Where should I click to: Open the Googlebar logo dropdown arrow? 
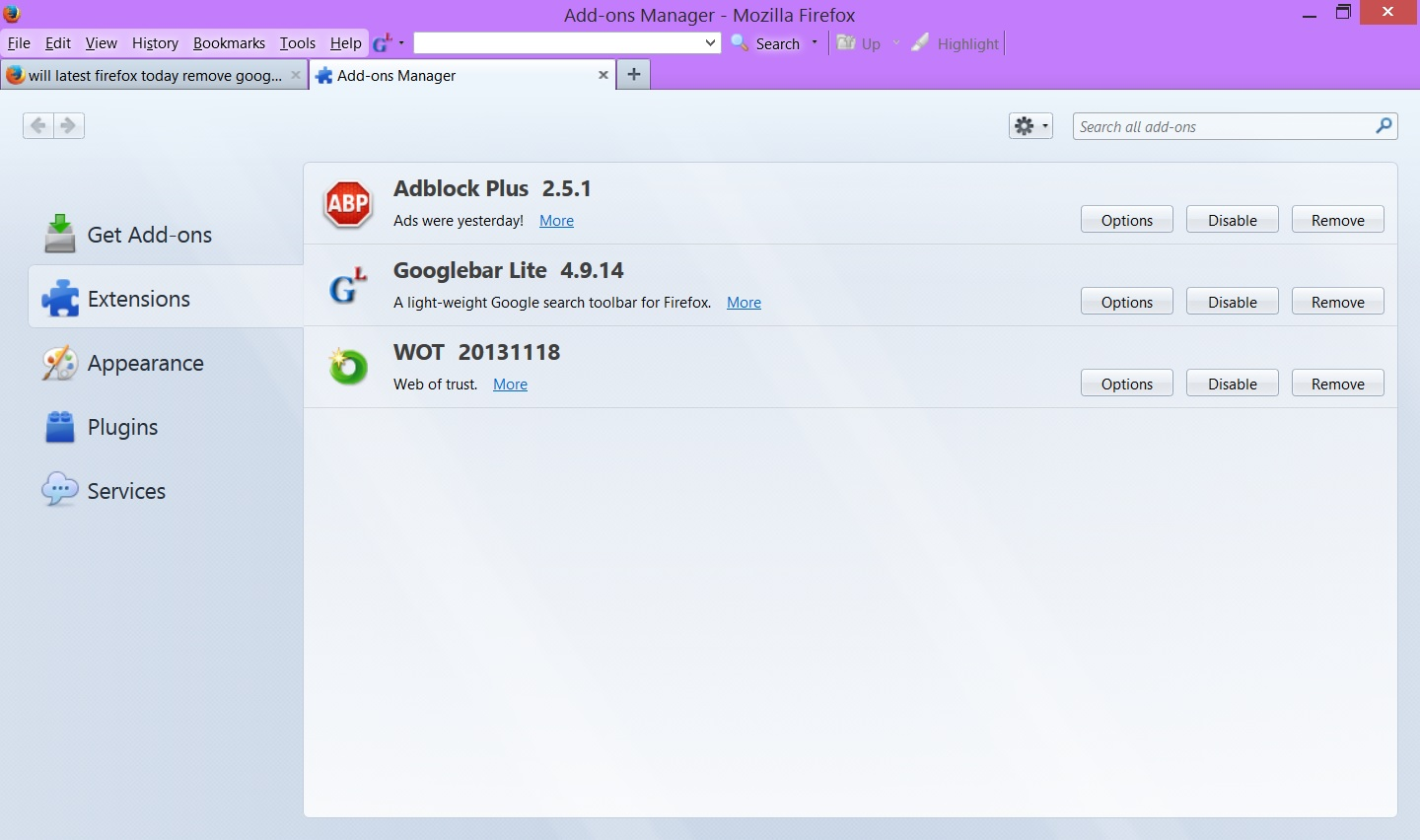401,43
